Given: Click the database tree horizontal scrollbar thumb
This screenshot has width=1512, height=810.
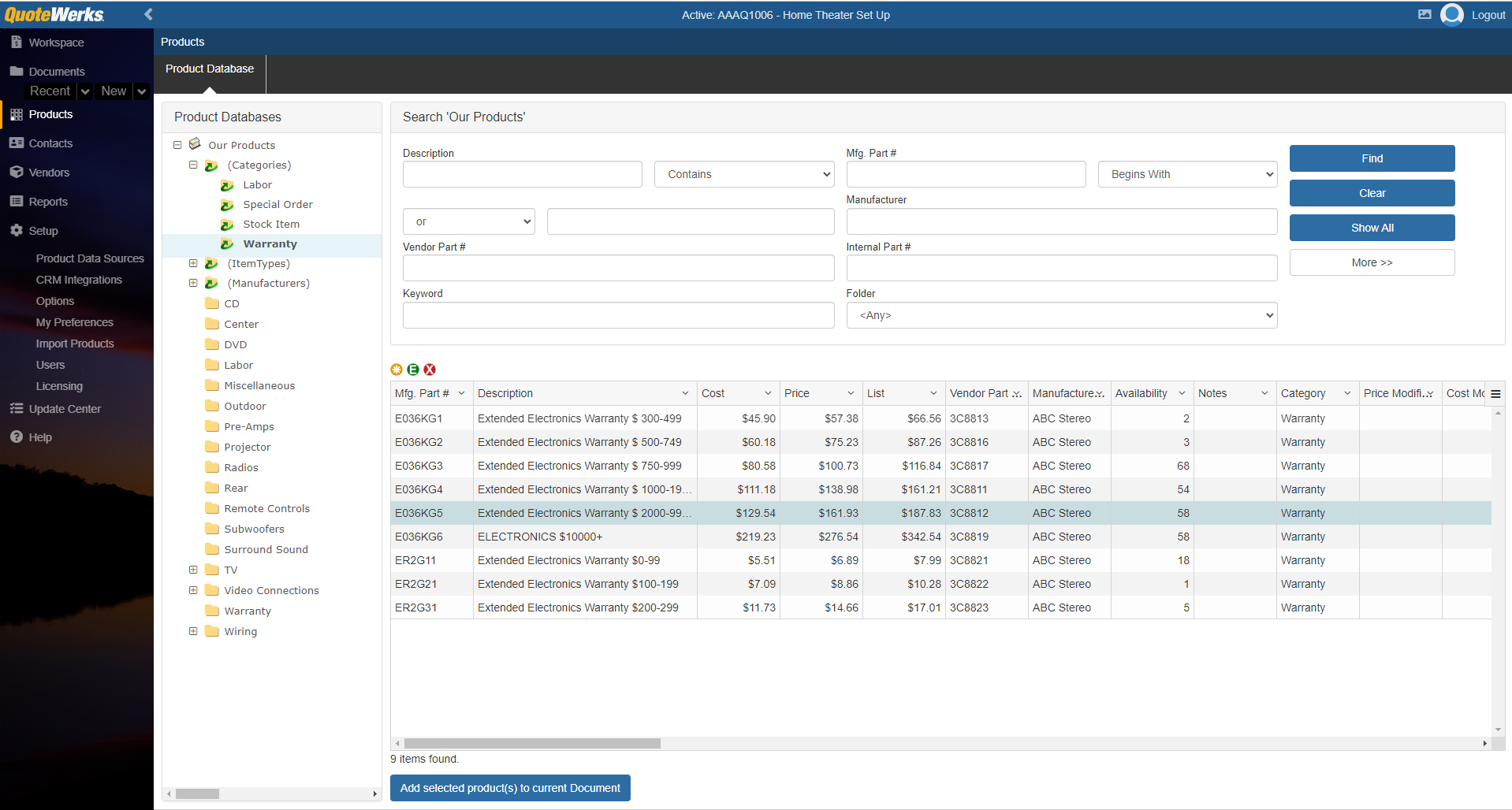Looking at the screenshot, I should pyautogui.click(x=197, y=793).
